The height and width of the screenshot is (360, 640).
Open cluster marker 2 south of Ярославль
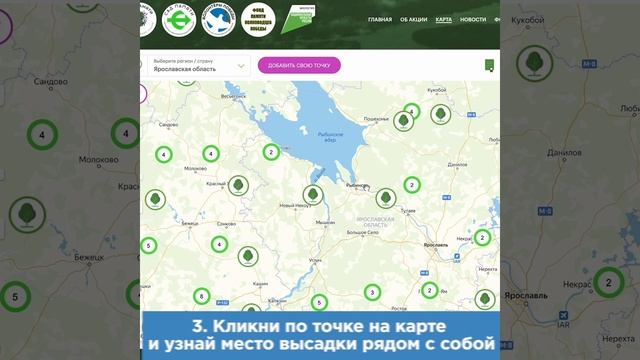click(429, 291)
